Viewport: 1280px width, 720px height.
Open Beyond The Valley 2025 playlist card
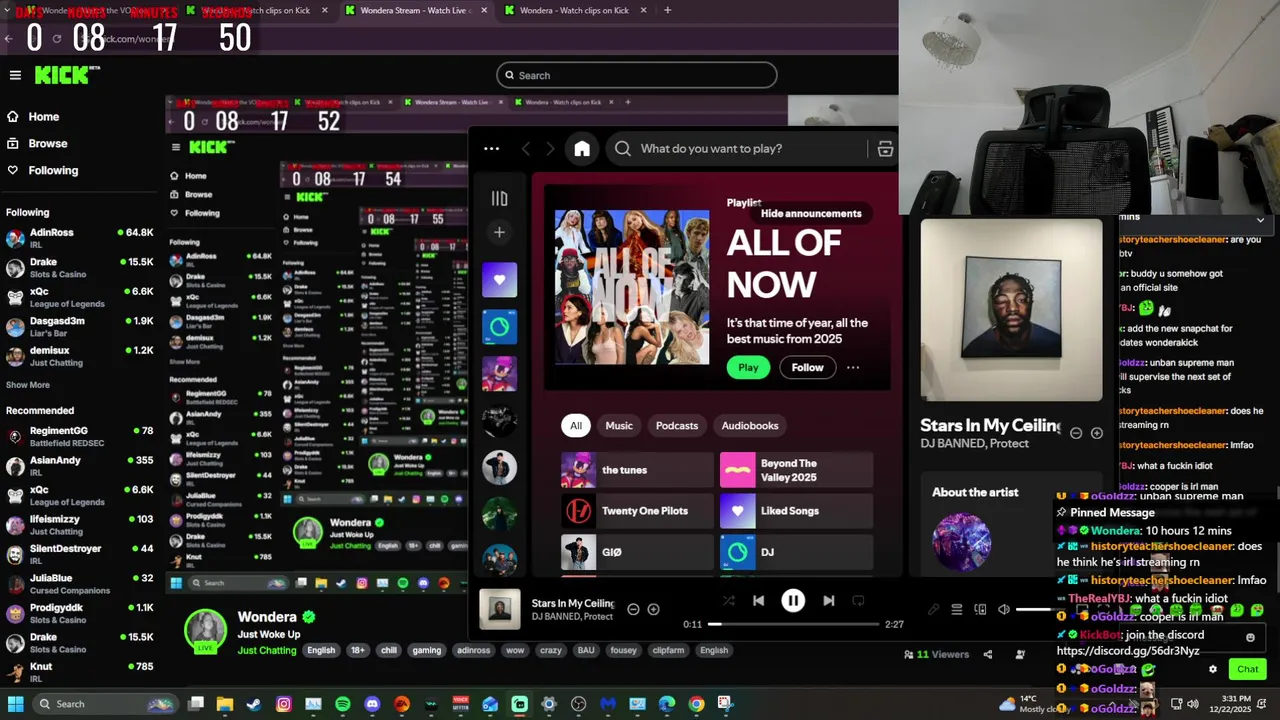(796, 470)
